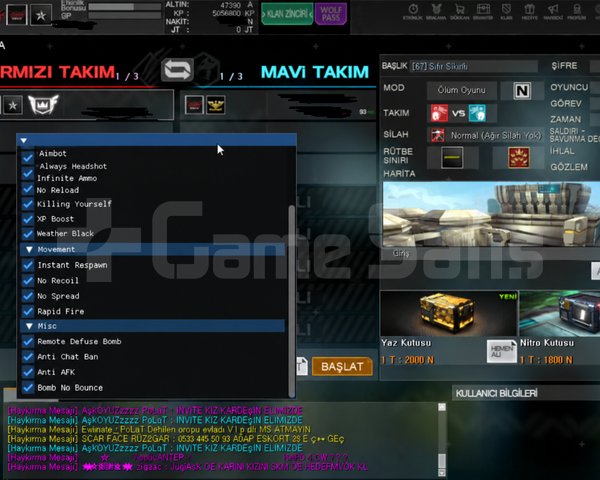The width and height of the screenshot is (600, 480).
Task: Click the team swap arrows icon
Action: click(177, 70)
